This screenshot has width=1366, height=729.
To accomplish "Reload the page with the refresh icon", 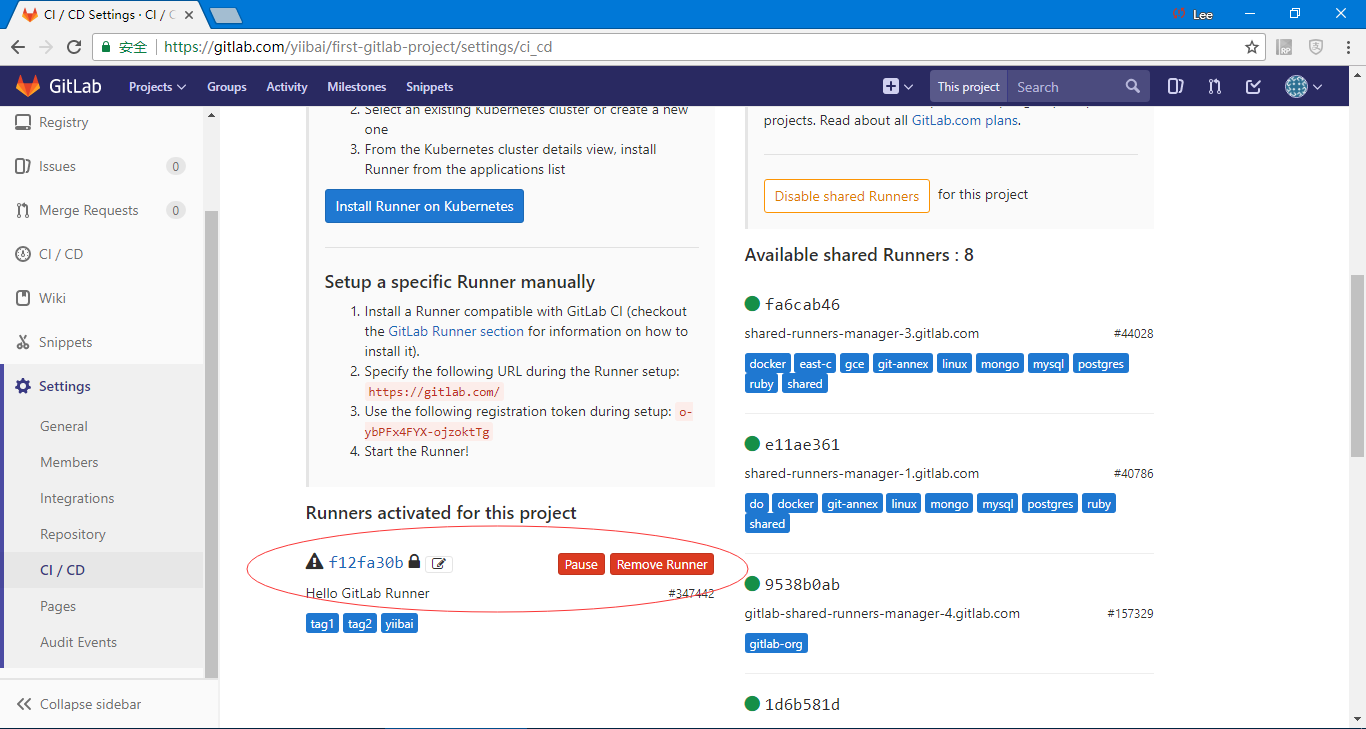I will (74, 47).
